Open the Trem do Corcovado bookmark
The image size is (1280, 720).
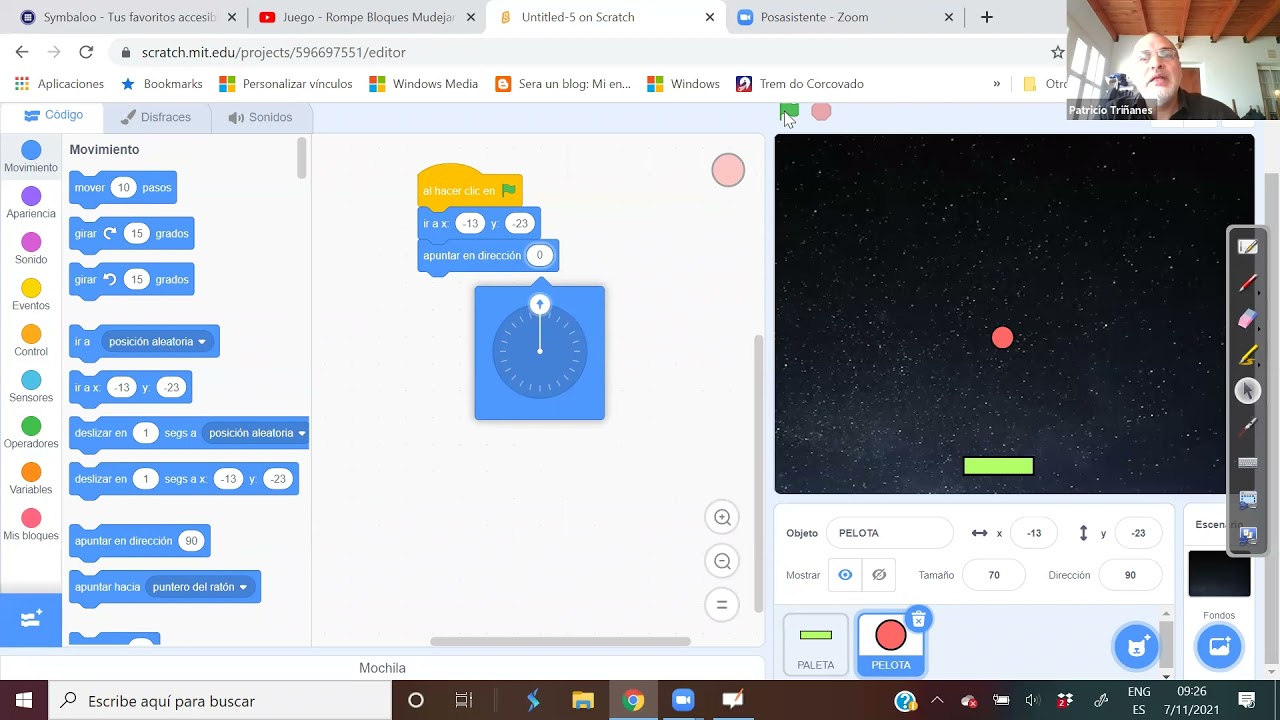click(800, 84)
